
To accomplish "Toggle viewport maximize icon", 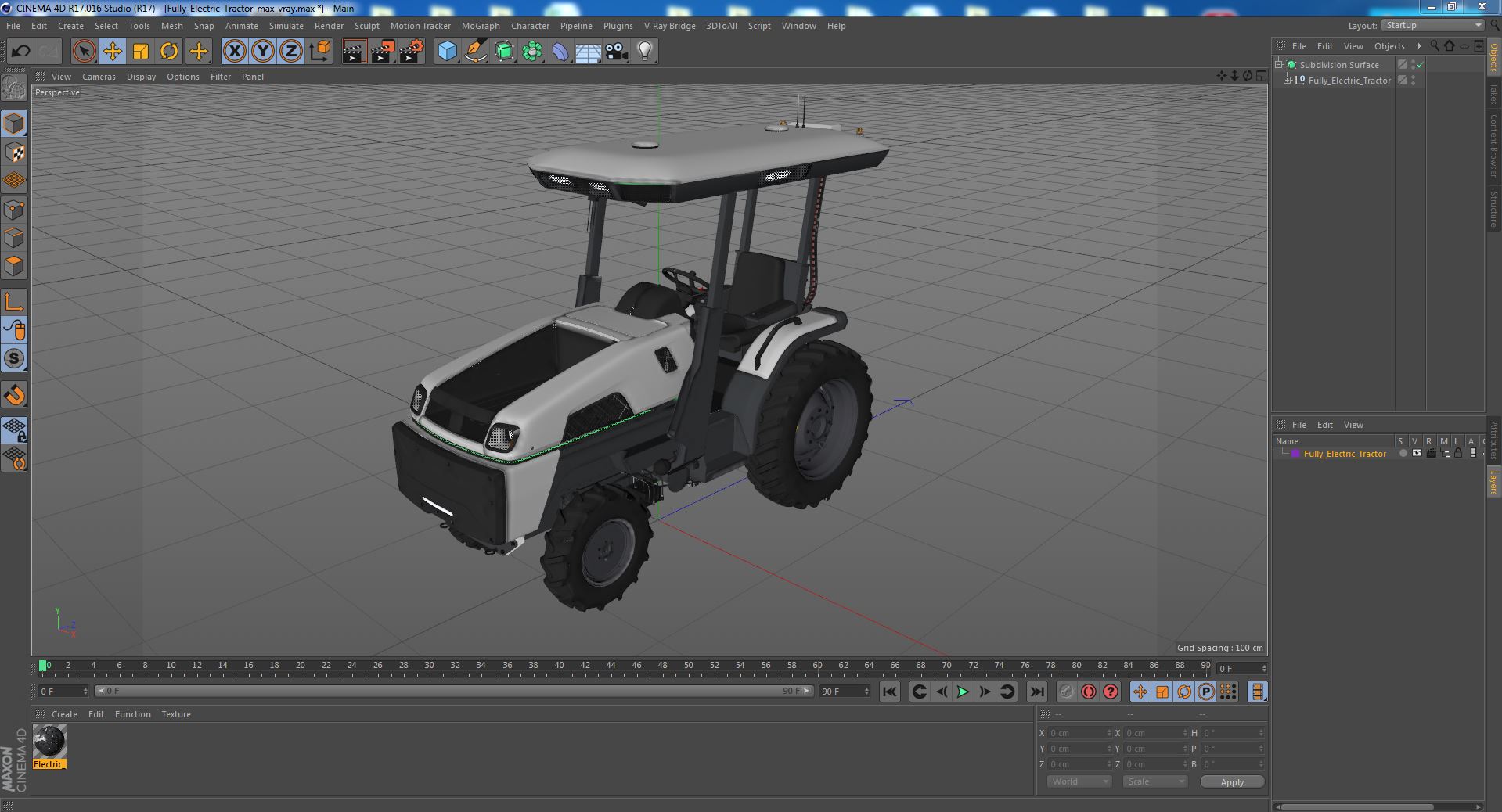I will click(1261, 76).
